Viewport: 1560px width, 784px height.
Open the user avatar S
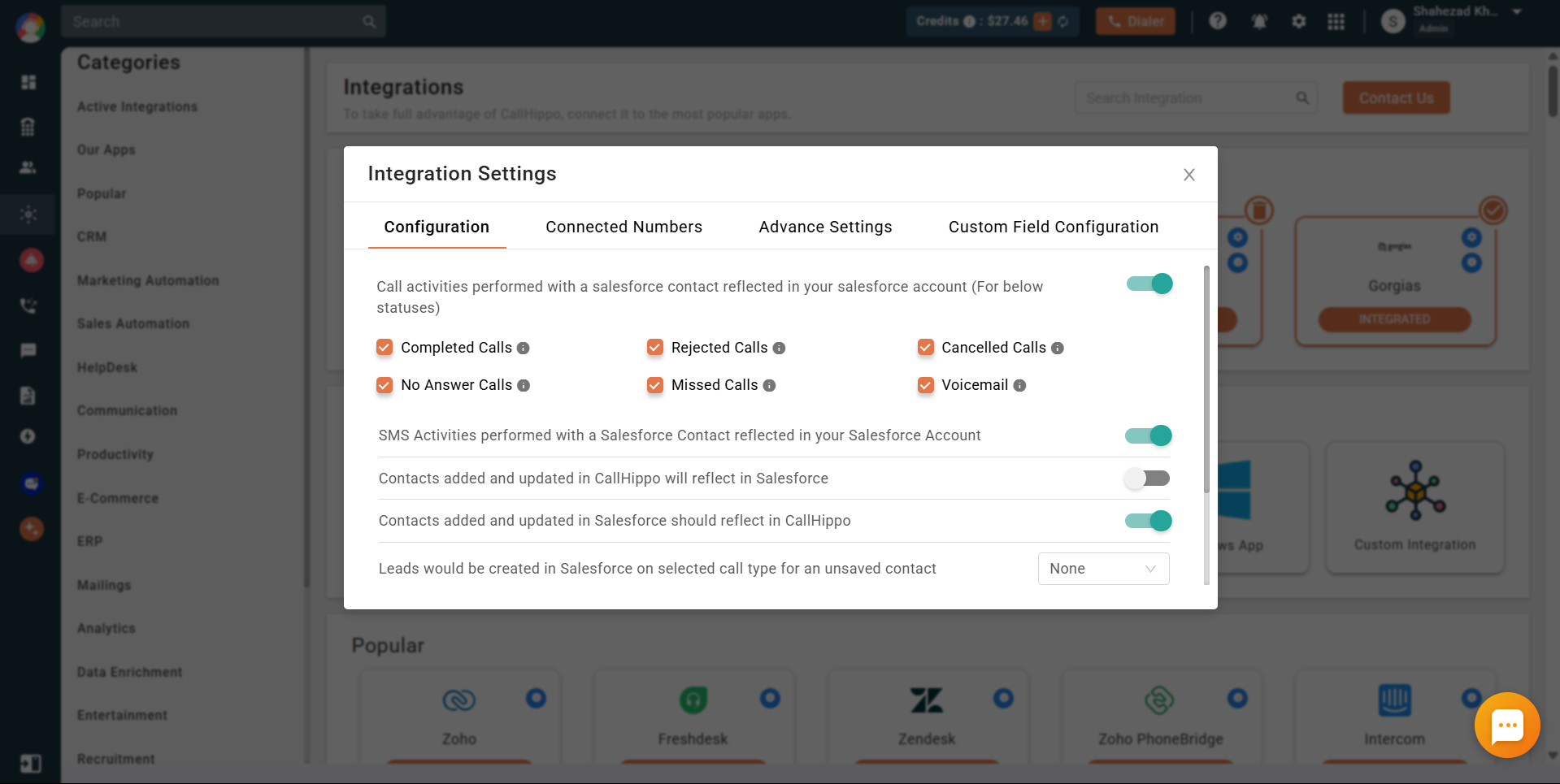click(1393, 22)
